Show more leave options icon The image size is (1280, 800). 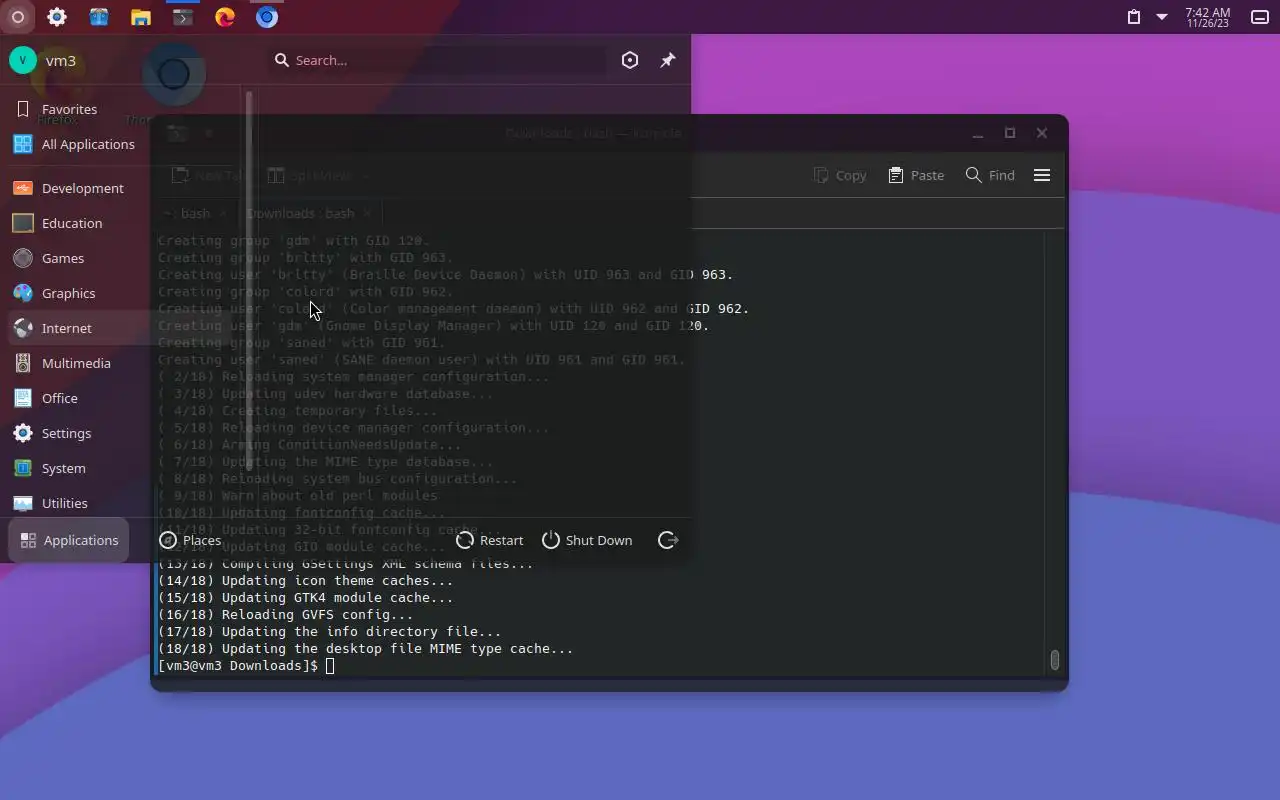[x=668, y=540]
